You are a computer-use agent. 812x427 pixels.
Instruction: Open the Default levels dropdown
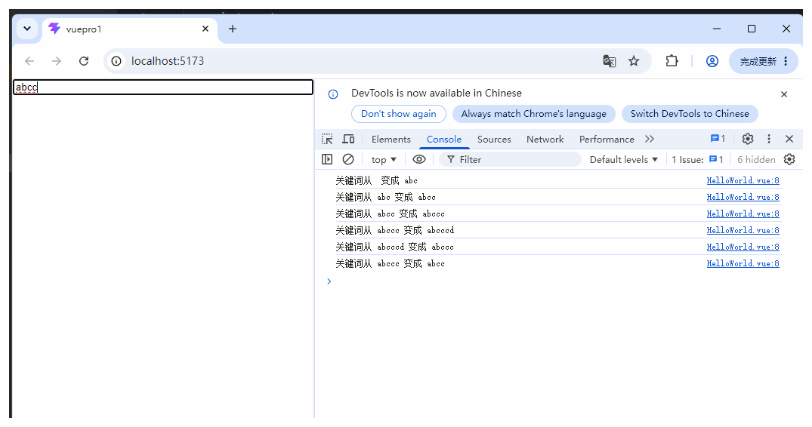coord(624,160)
